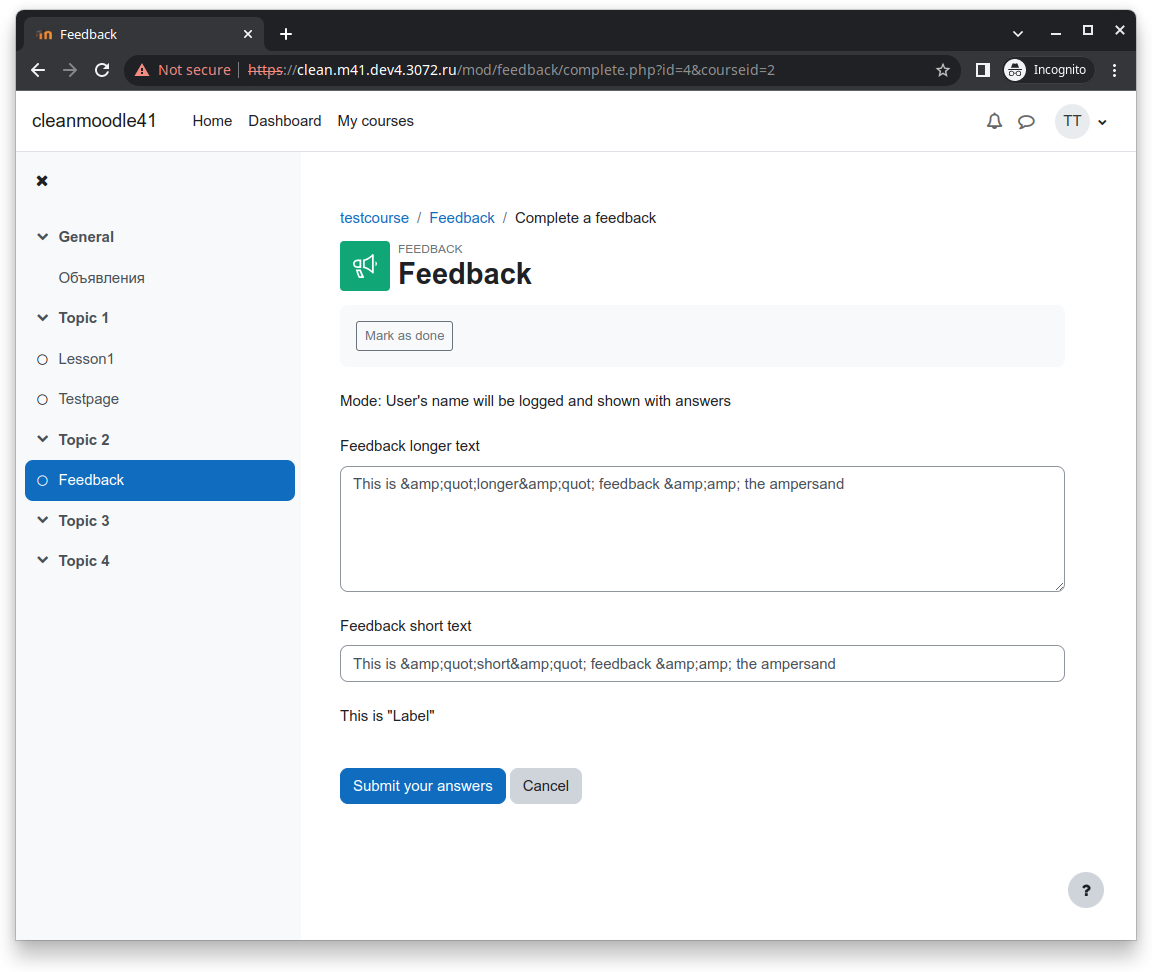Image resolution: width=1152 pixels, height=972 pixels.
Task: Click the Mark as done button
Action: coord(404,336)
